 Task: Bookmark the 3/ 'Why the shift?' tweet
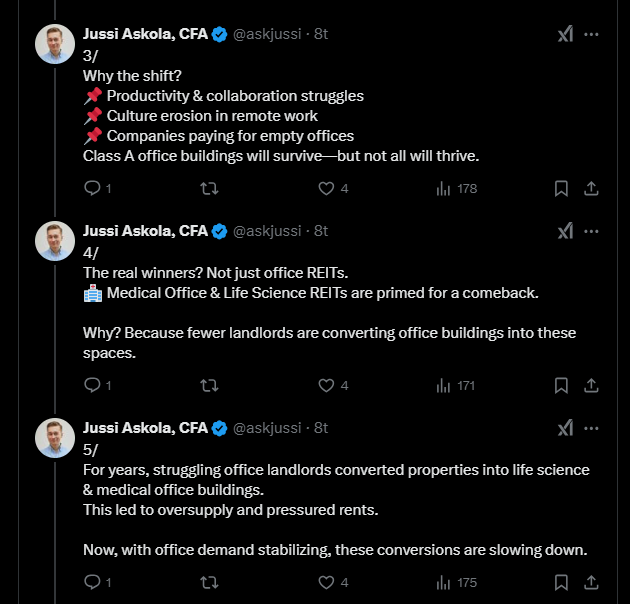pyautogui.click(x=561, y=188)
